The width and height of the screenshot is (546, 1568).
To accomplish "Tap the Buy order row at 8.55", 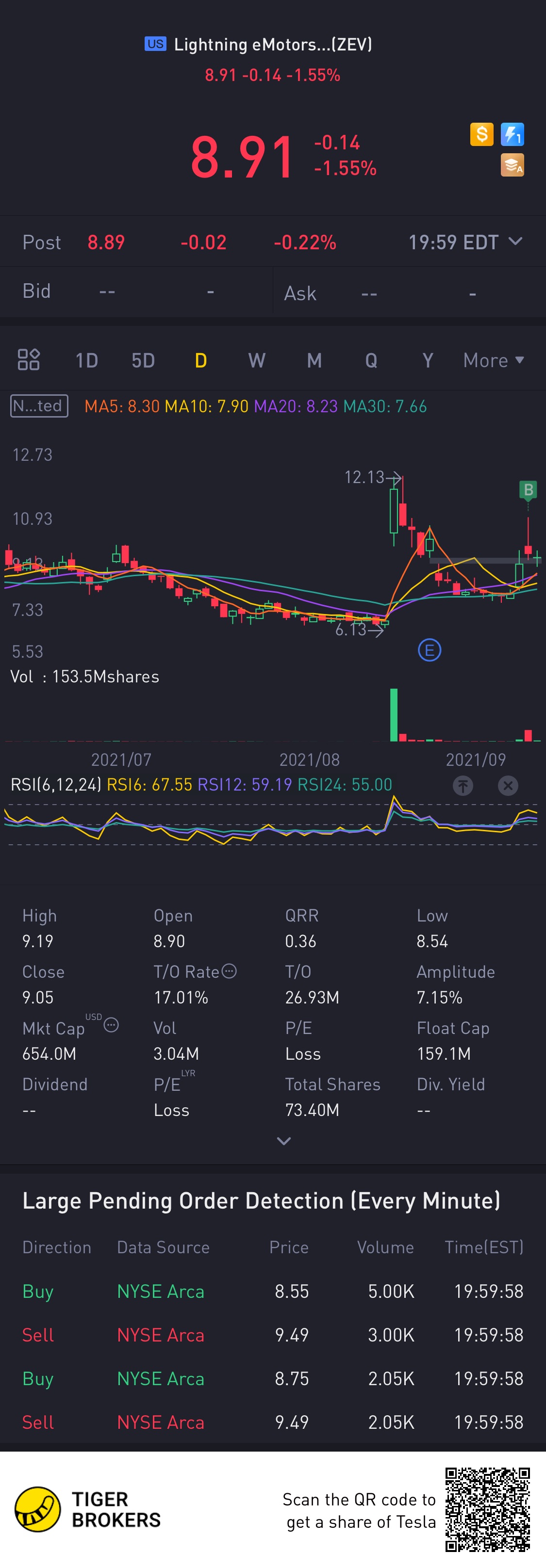I will [273, 1291].
